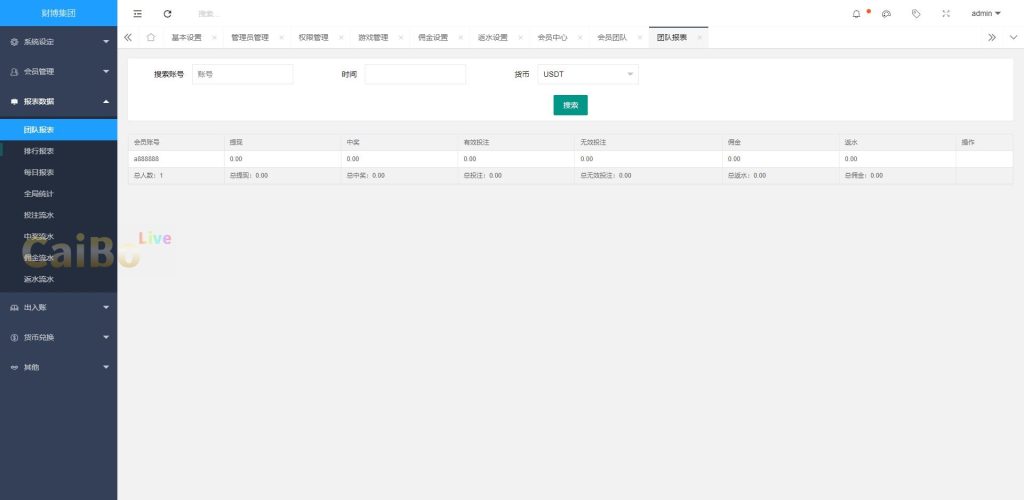1024x500 pixels.
Task: Click the green 搜索 button
Action: point(570,105)
